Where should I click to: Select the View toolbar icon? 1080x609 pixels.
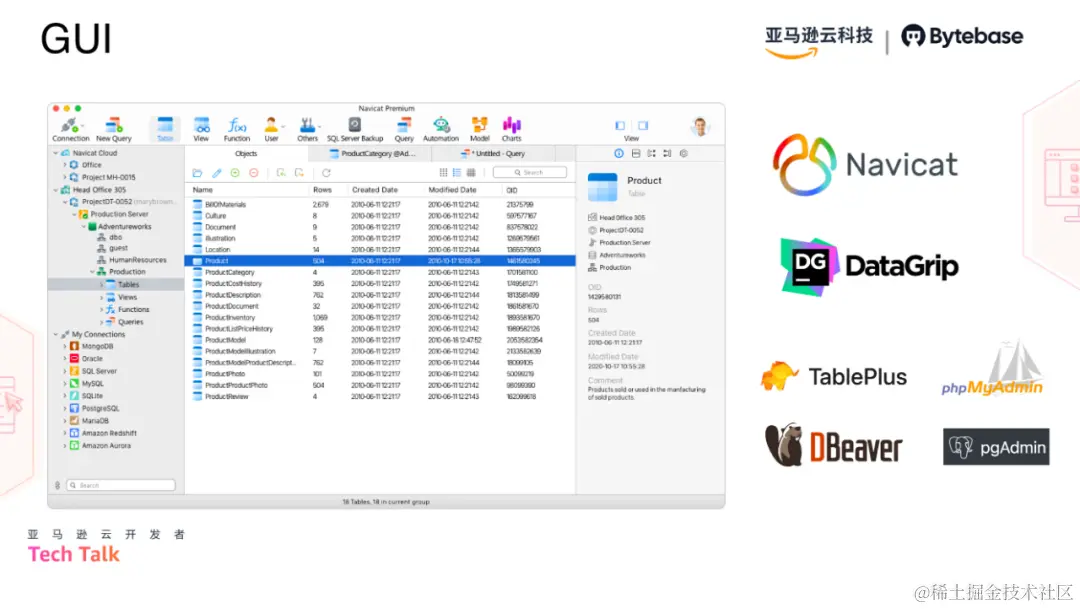tap(201, 127)
